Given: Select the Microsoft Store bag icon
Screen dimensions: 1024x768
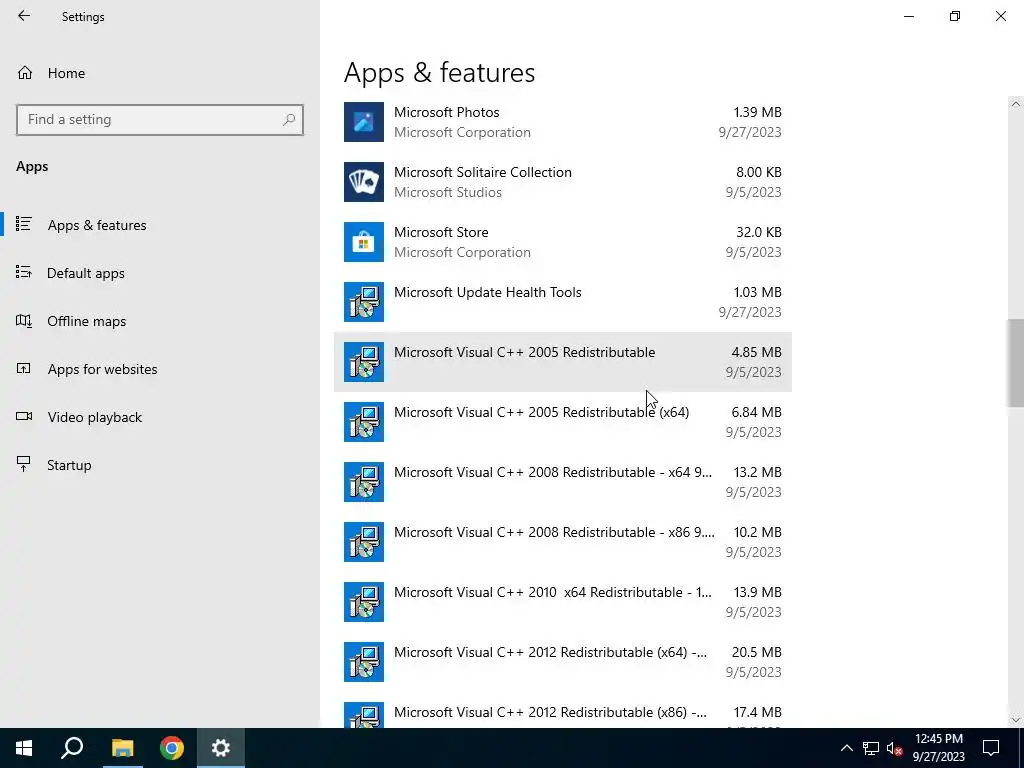Looking at the screenshot, I should click(364, 242).
